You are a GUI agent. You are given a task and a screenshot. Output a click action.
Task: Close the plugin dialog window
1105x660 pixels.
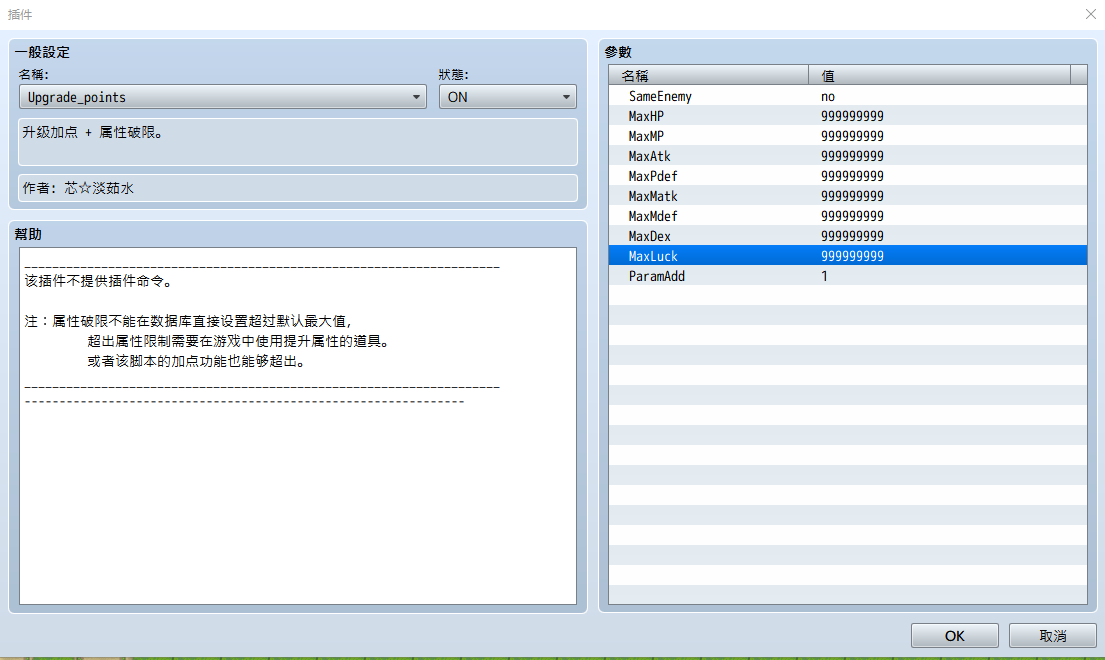pyautogui.click(x=1090, y=14)
